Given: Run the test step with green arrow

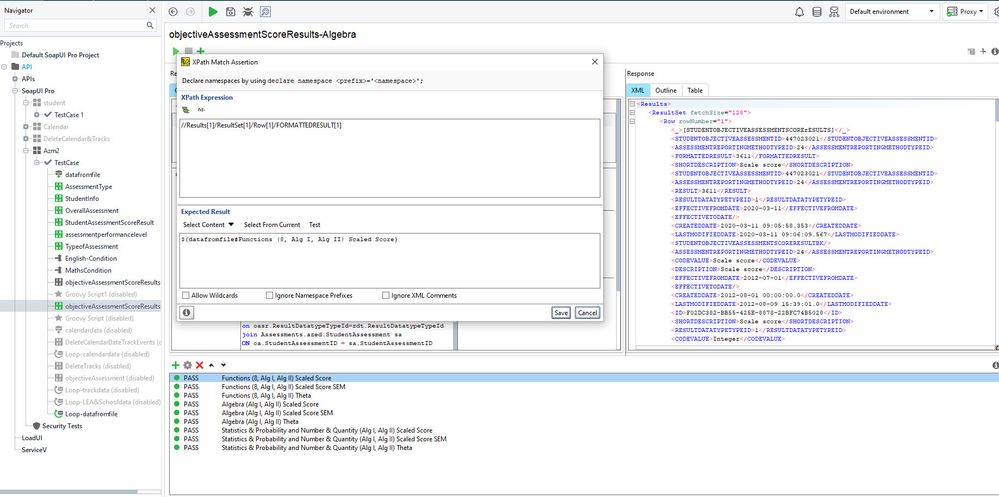Looking at the screenshot, I should 176,51.
